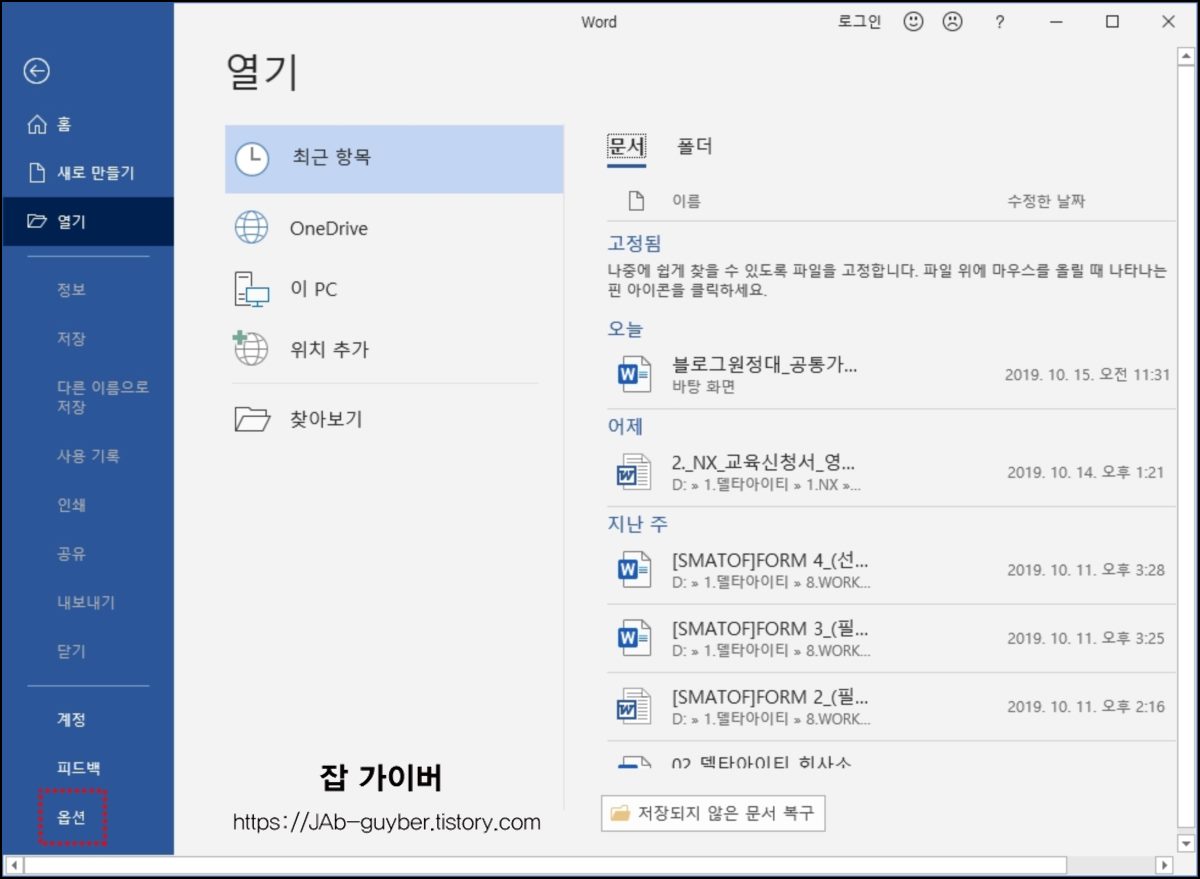Select 내보내기 in the sidebar
This screenshot has width=1200, height=879.
coord(87,603)
